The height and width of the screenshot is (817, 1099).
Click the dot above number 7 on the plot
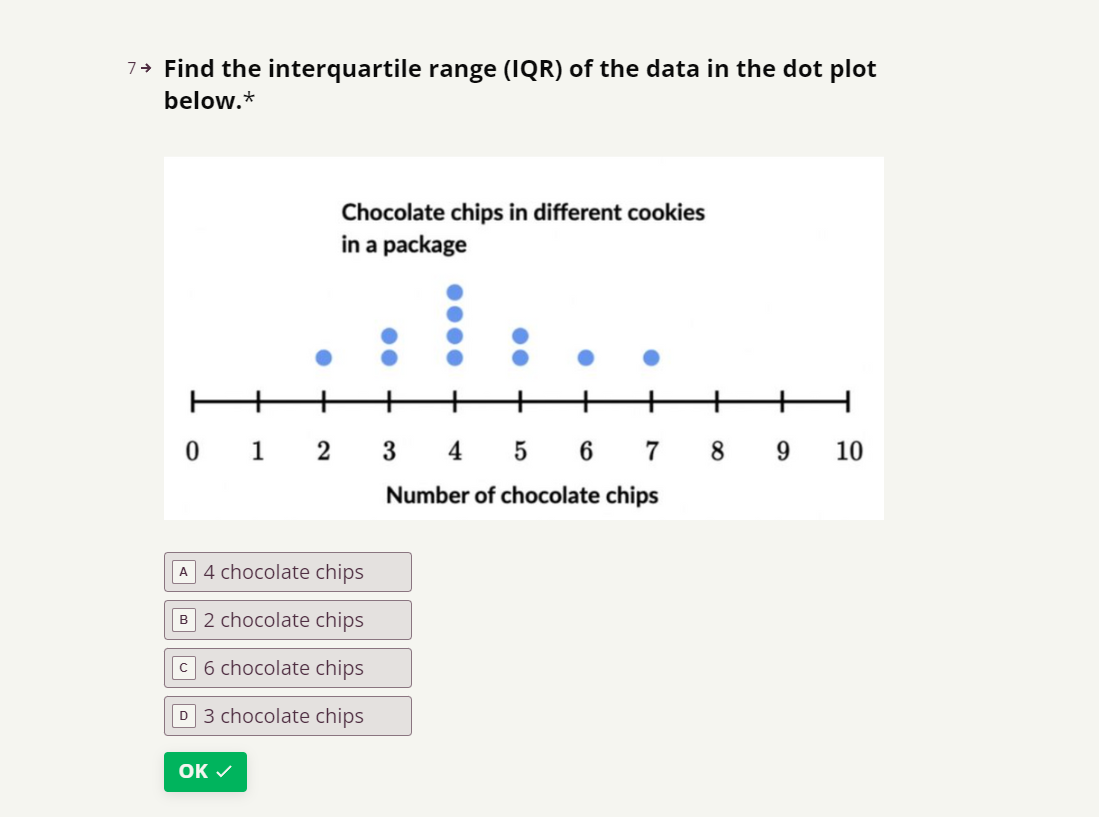click(651, 357)
